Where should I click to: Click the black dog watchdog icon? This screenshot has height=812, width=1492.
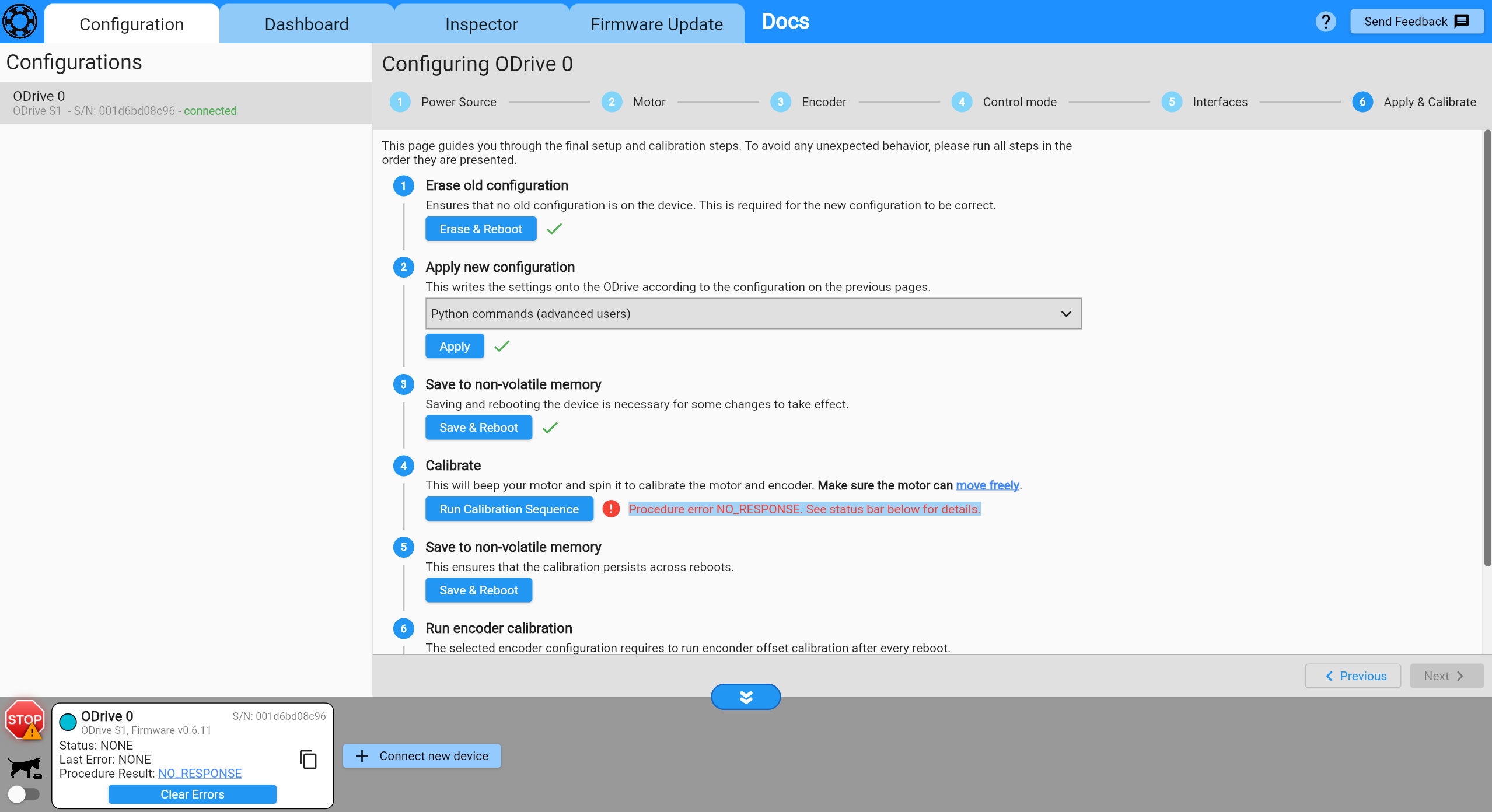25,768
